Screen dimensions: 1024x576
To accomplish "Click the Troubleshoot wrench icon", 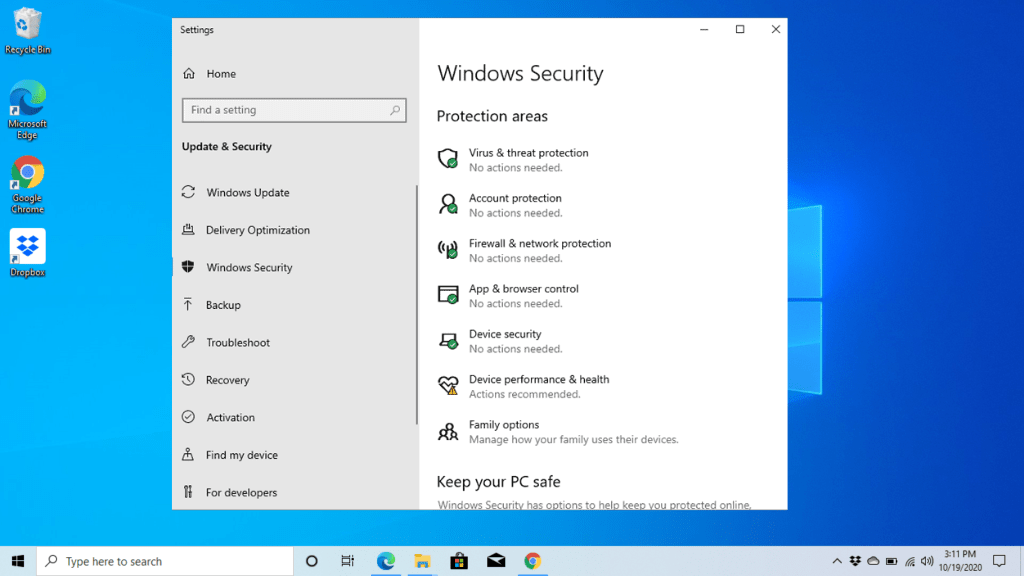I will click(x=188, y=342).
